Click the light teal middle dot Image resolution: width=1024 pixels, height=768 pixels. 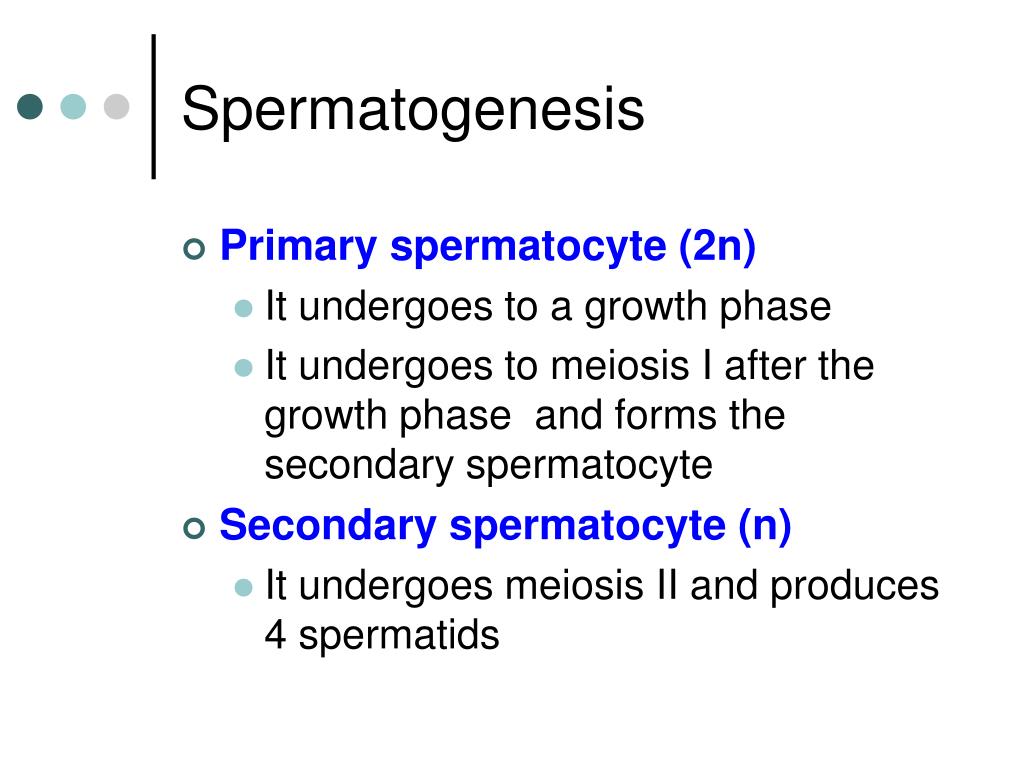point(73,106)
